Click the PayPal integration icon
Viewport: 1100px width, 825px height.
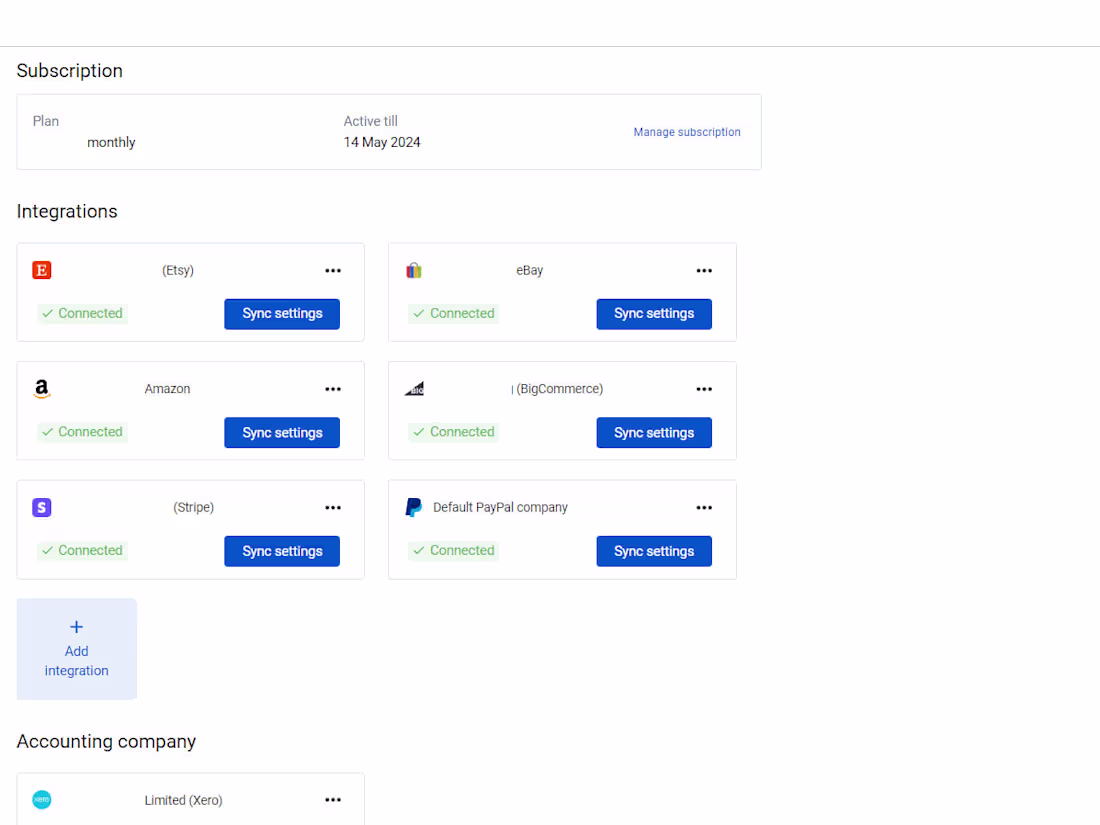413,507
